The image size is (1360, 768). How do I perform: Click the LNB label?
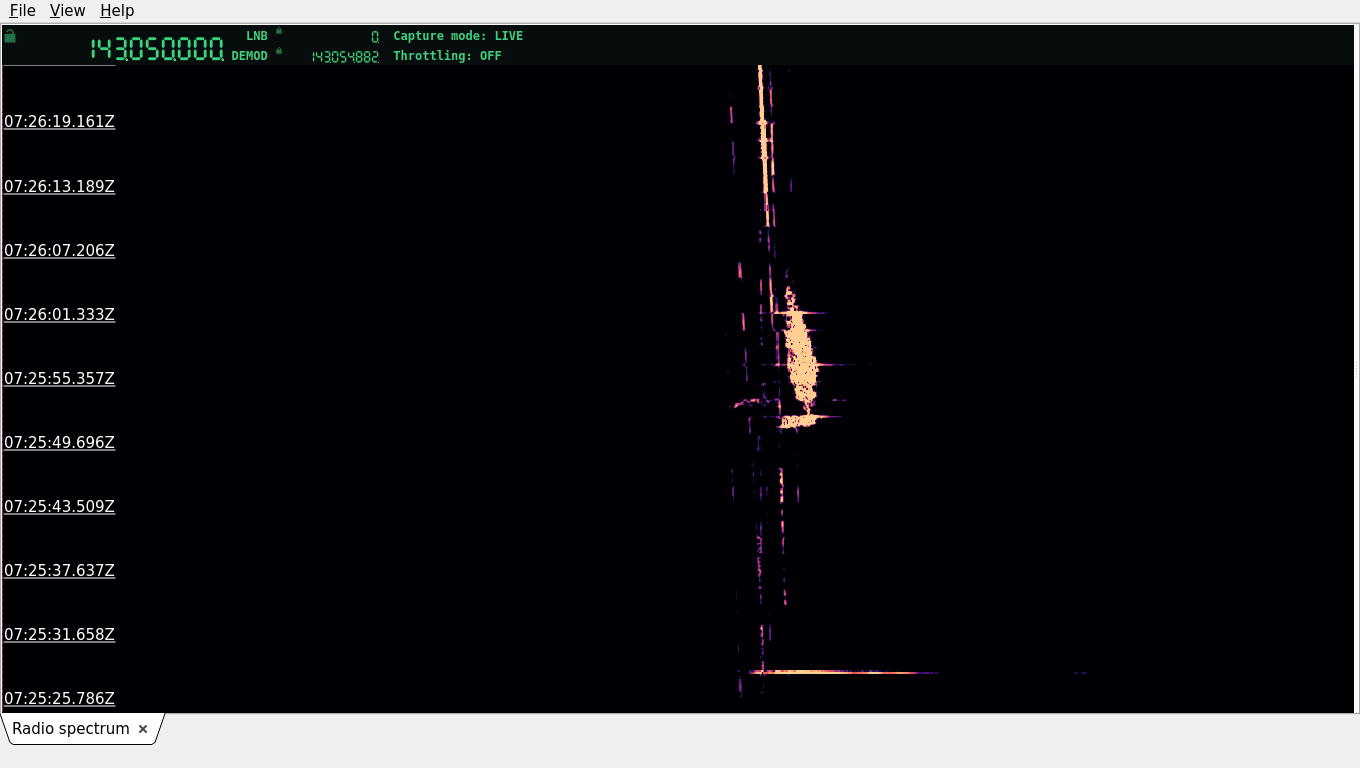pos(257,36)
